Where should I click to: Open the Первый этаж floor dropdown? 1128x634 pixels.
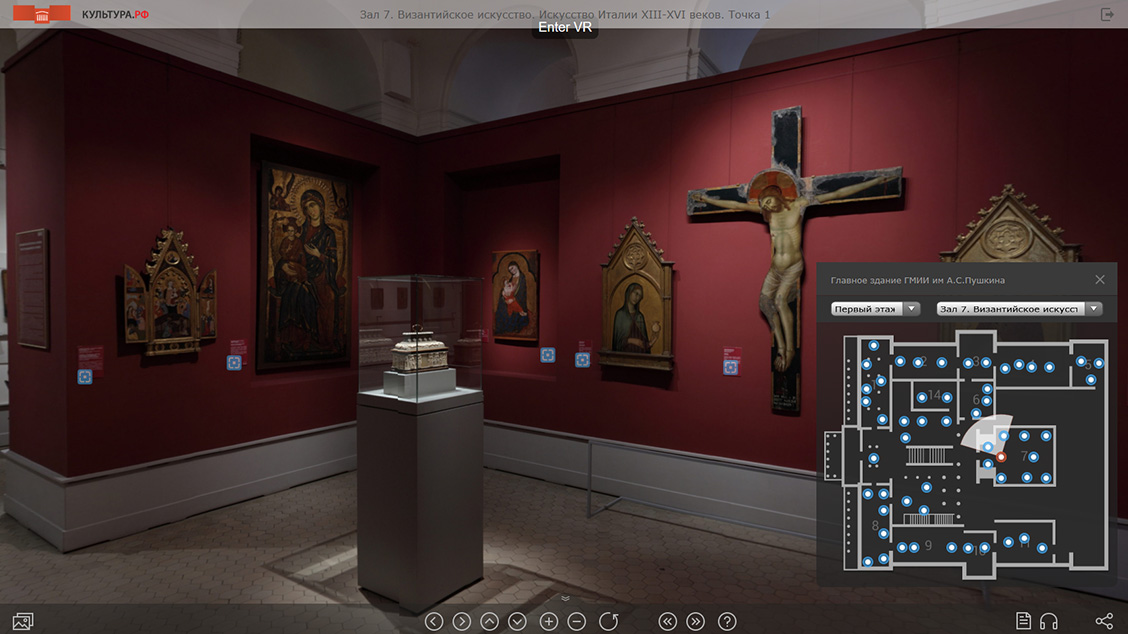click(x=875, y=309)
